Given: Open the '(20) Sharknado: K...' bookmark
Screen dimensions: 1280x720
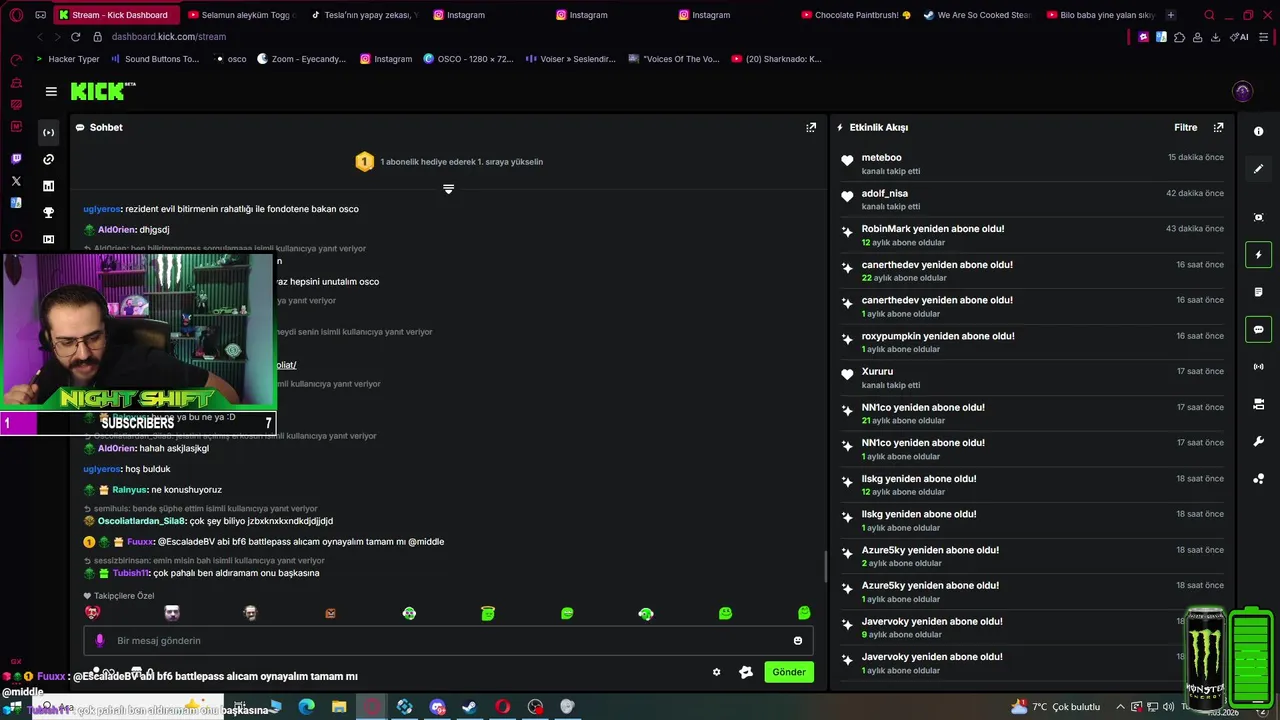Looking at the screenshot, I should tap(776, 59).
